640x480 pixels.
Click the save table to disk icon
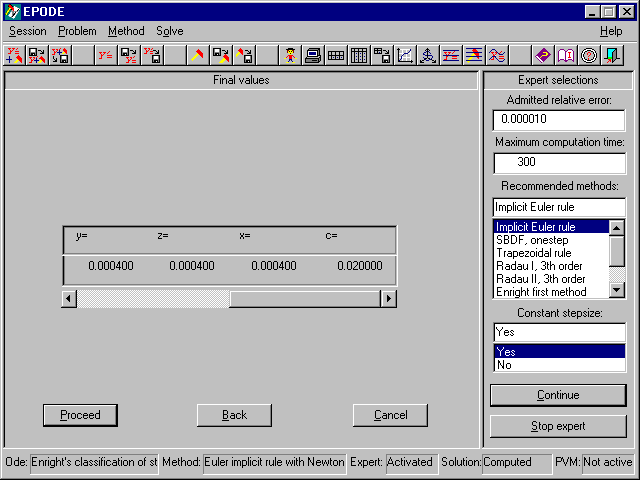(382, 55)
